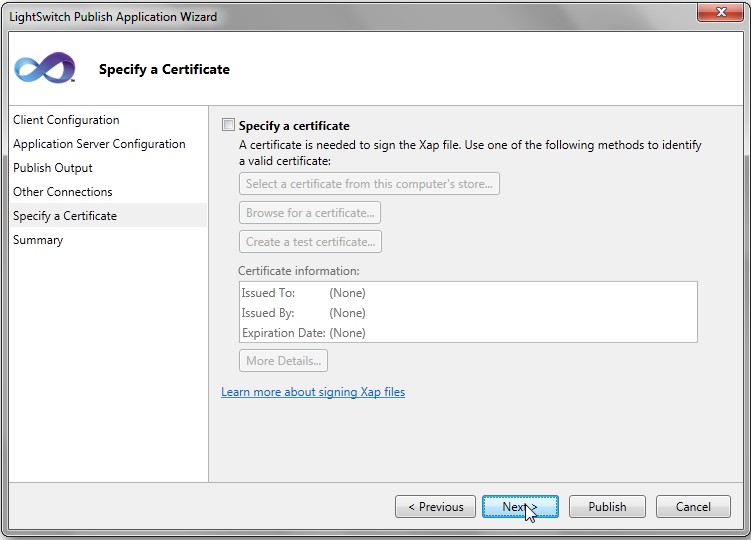Click Create a test certificate button
The height and width of the screenshot is (540, 751).
(x=310, y=242)
